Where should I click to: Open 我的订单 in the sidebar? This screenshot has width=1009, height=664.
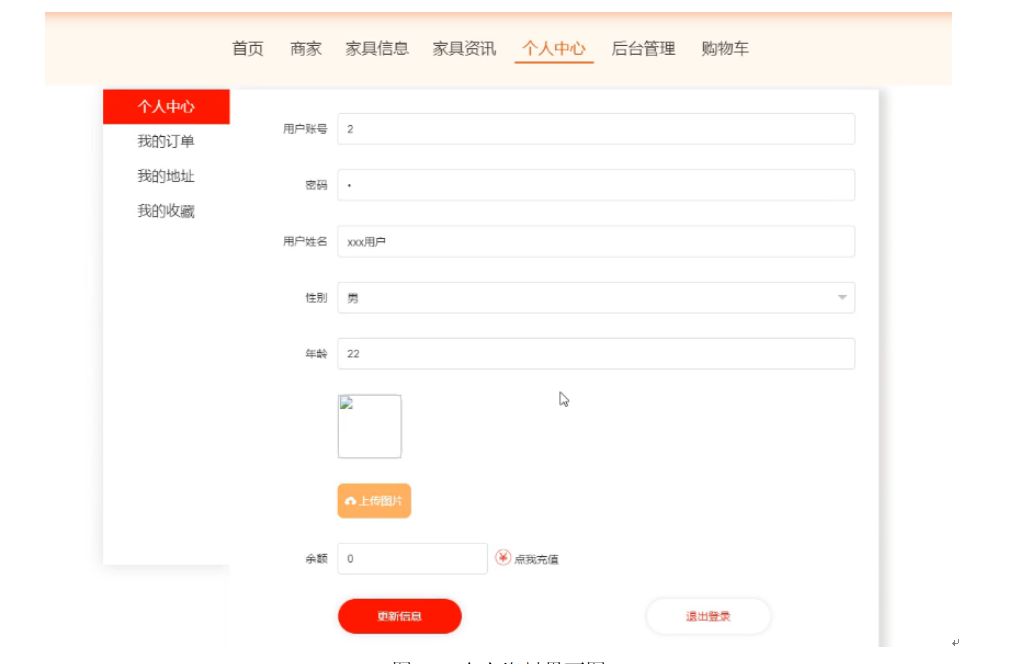click(x=166, y=142)
